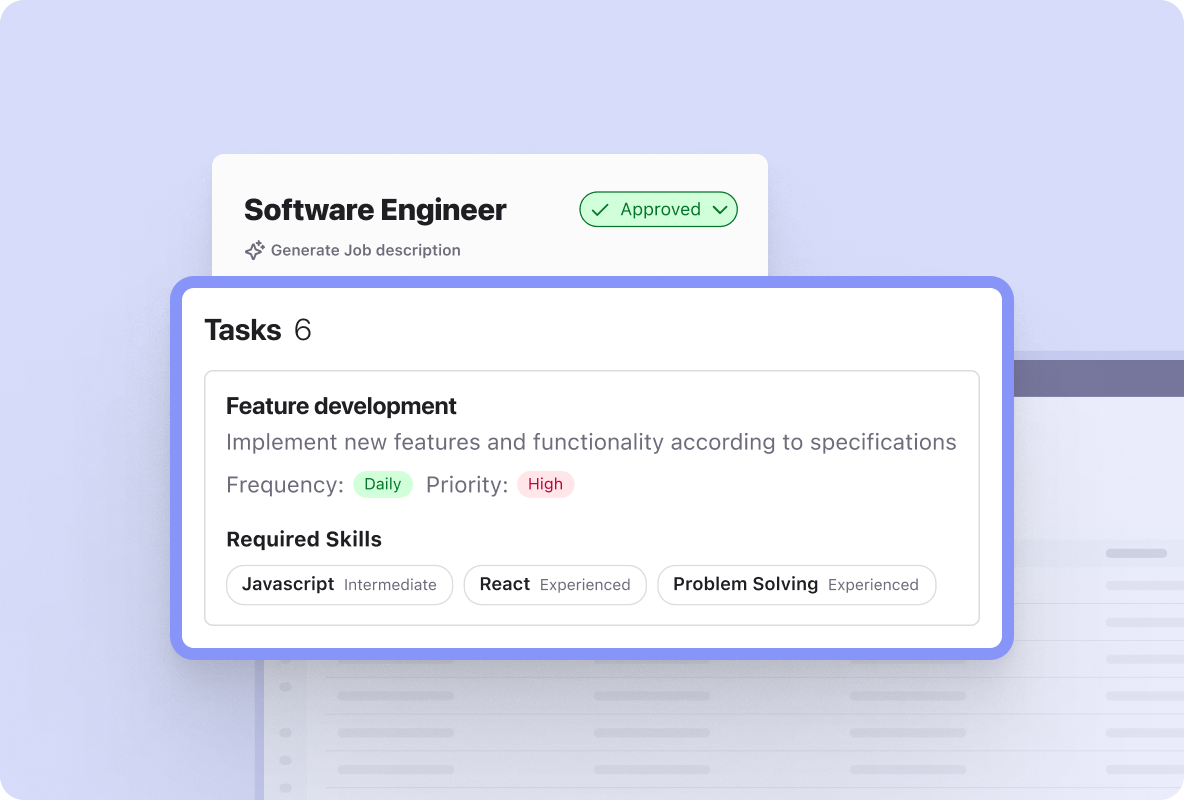This screenshot has width=1184, height=800.
Task: Click the task description text about specifications
Action: (x=591, y=442)
